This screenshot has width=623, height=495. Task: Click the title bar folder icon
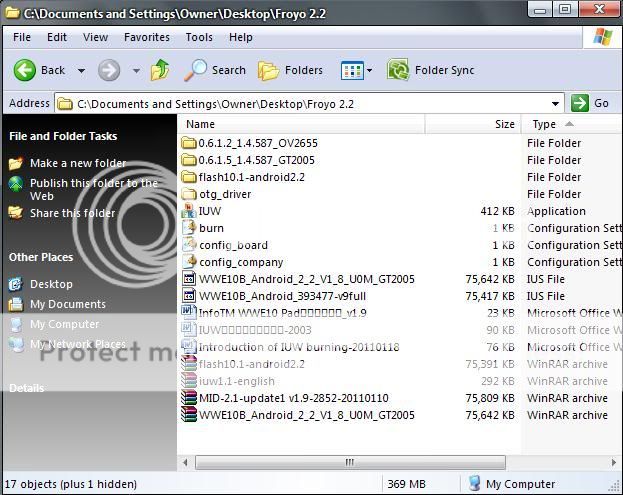(x=12, y=13)
